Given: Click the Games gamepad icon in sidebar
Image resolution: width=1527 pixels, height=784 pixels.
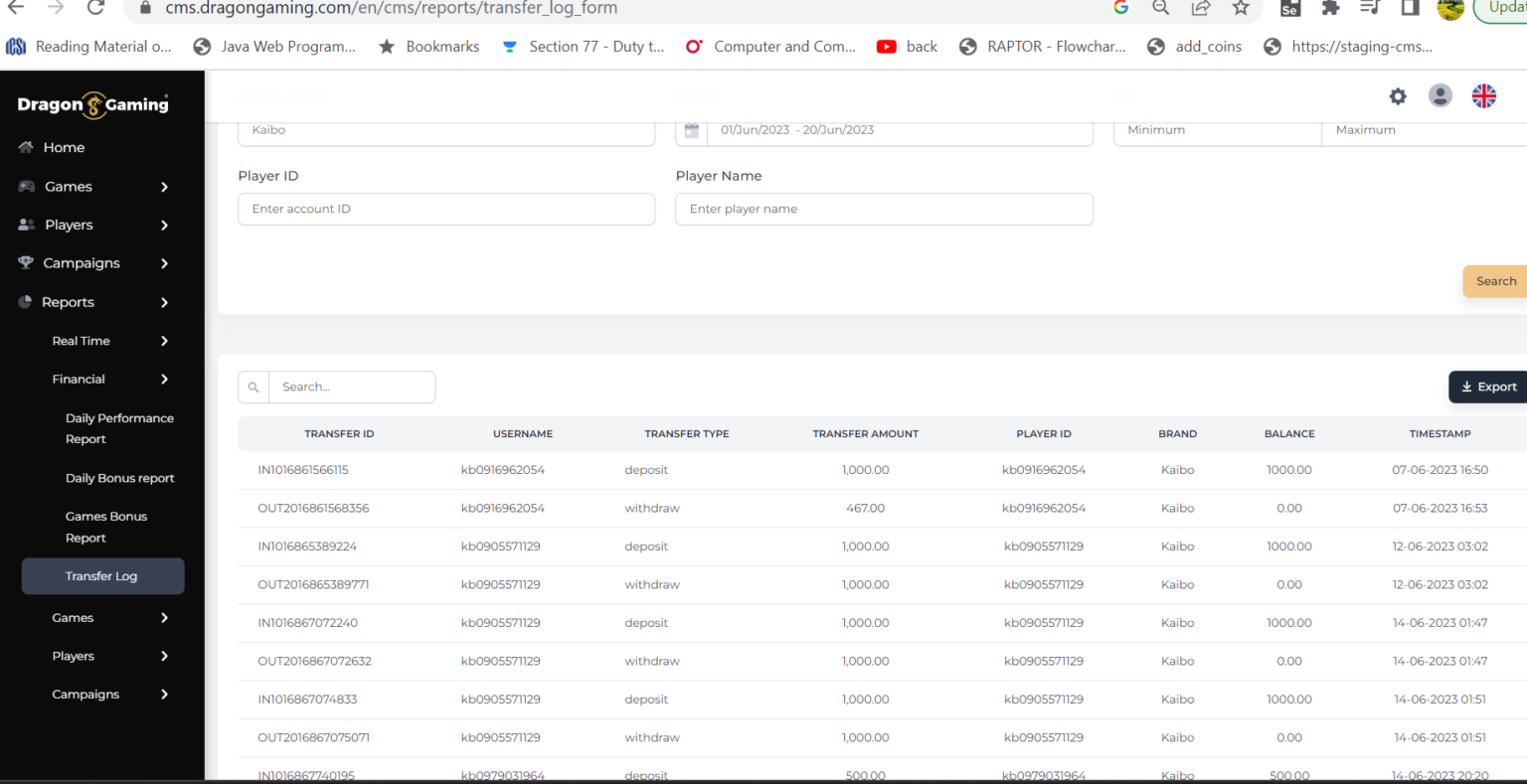Looking at the screenshot, I should click(25, 186).
